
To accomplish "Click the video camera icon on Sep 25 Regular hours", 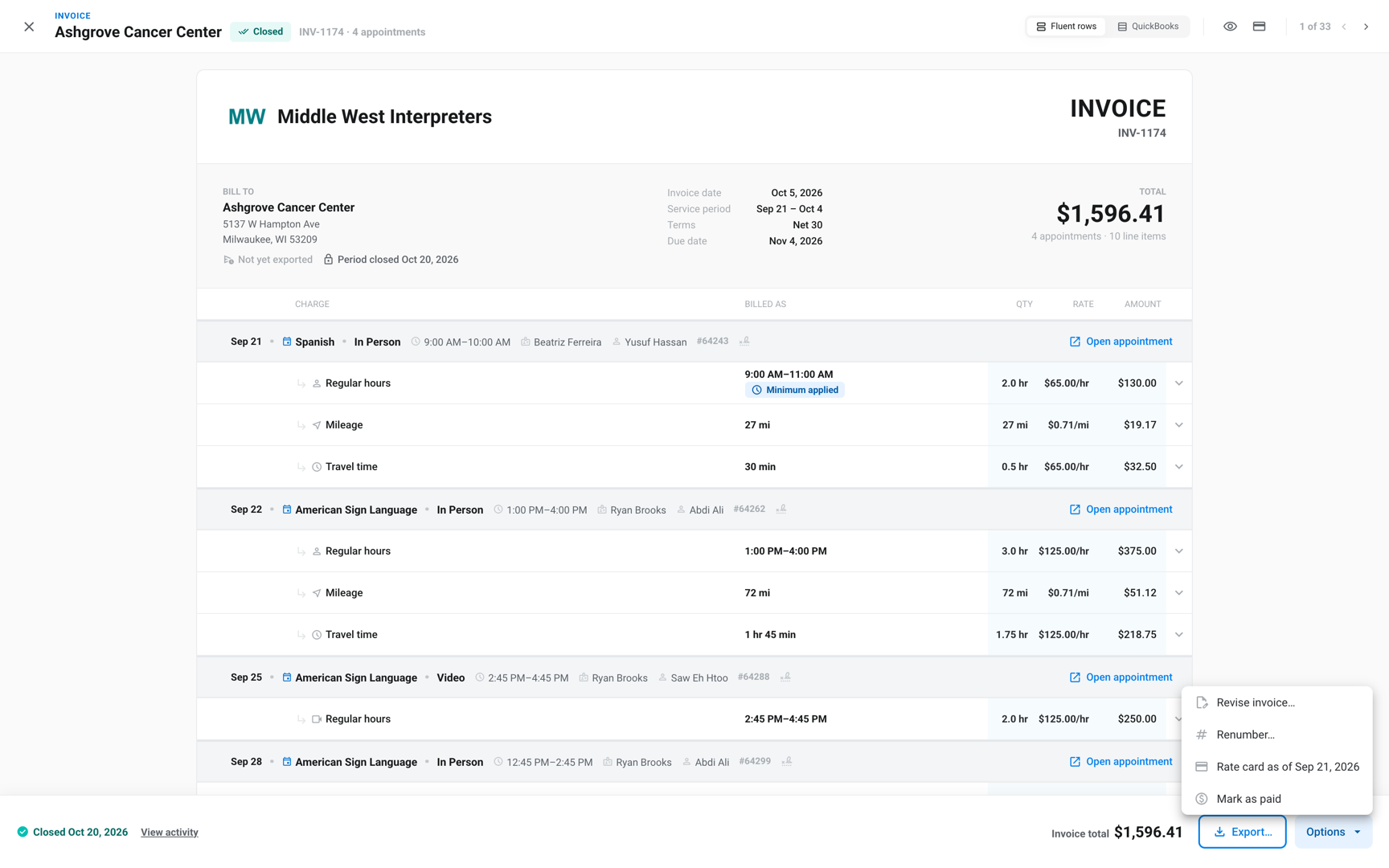I will [x=317, y=719].
